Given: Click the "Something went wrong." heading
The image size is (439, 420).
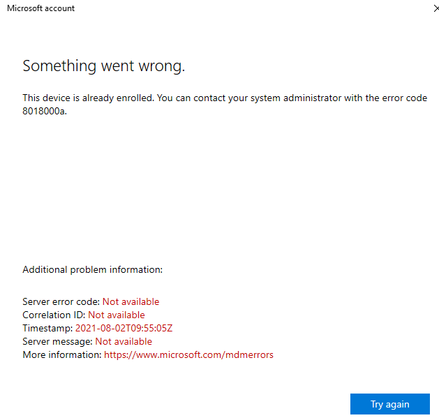Looking at the screenshot, I should (104, 66).
